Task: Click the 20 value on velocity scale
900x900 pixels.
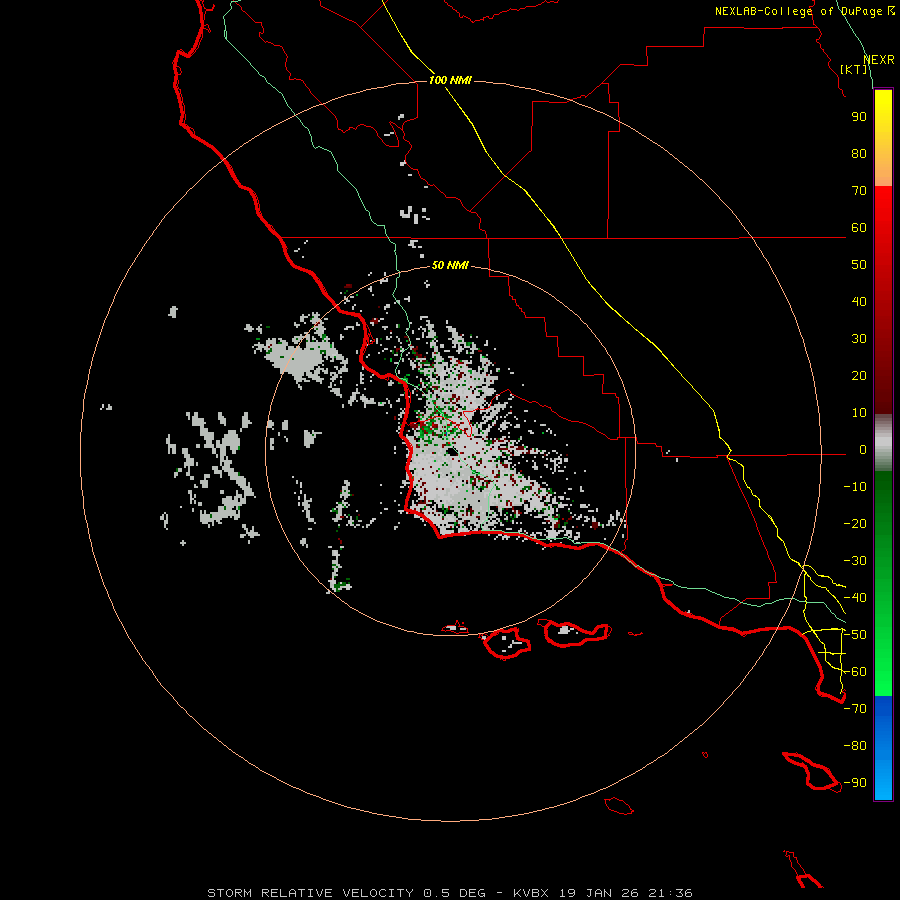Action: [859, 376]
